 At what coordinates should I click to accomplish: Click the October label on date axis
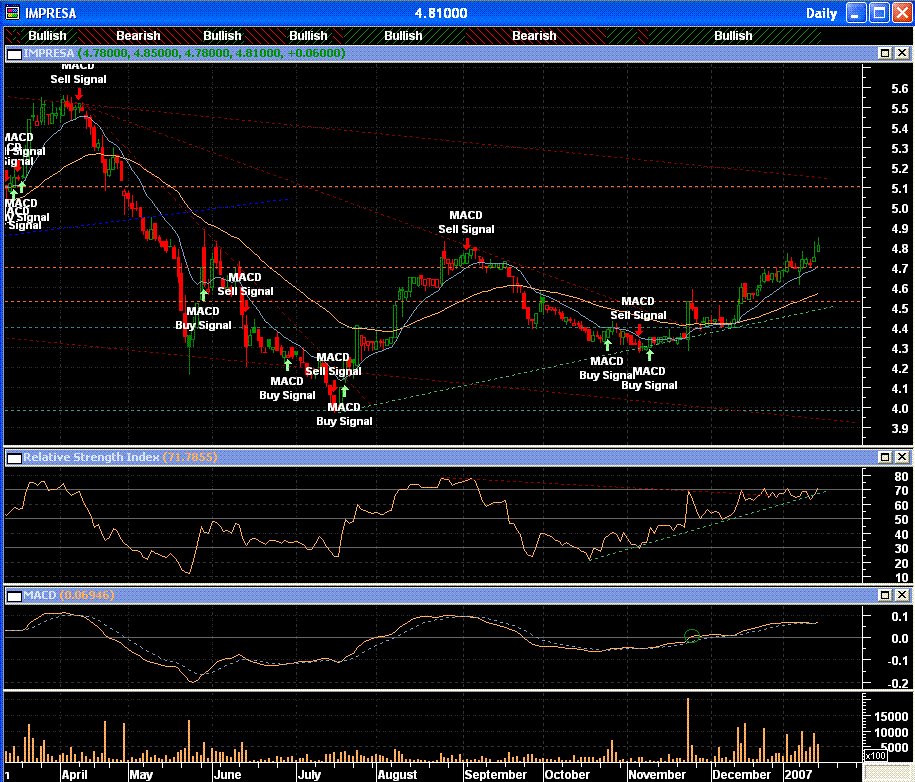(x=567, y=774)
